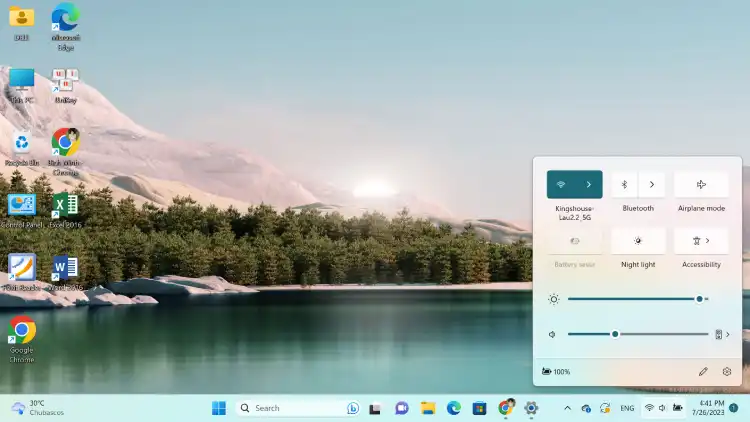Viewport: 750px width, 422px height.
Task: Click the Airplane mode label text
Action: pyautogui.click(x=701, y=208)
